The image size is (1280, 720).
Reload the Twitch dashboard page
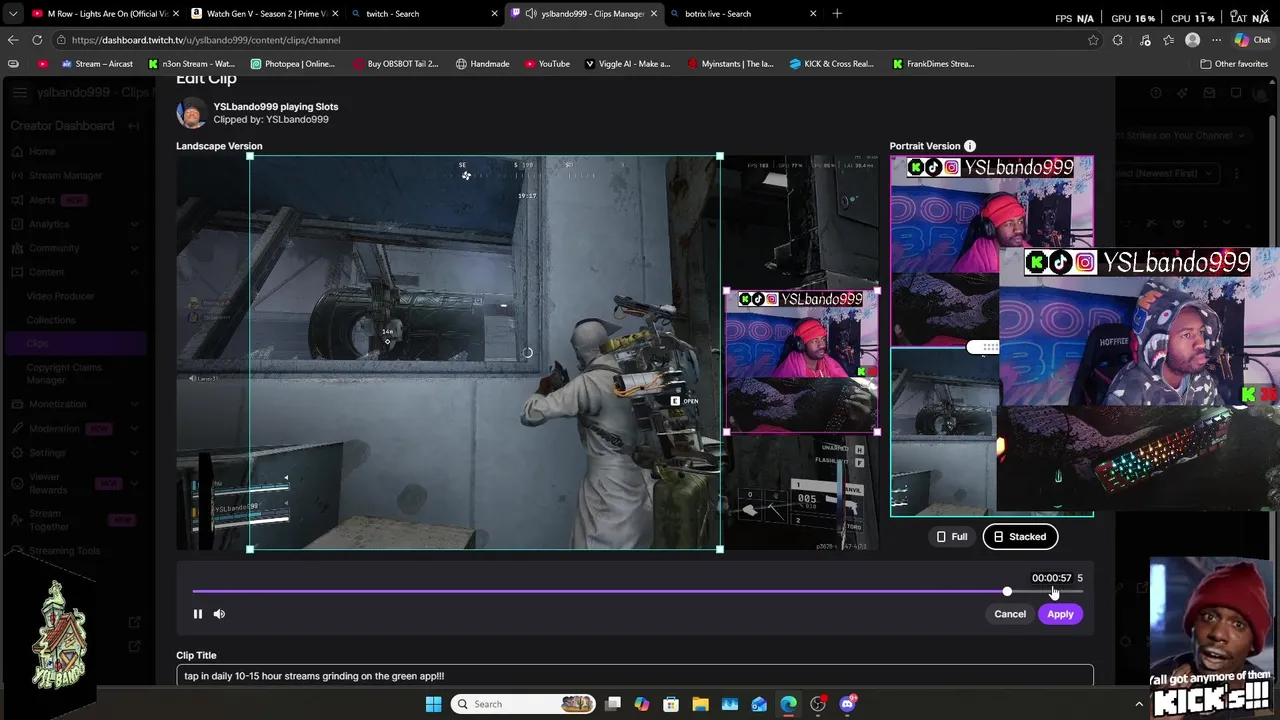tap(37, 40)
